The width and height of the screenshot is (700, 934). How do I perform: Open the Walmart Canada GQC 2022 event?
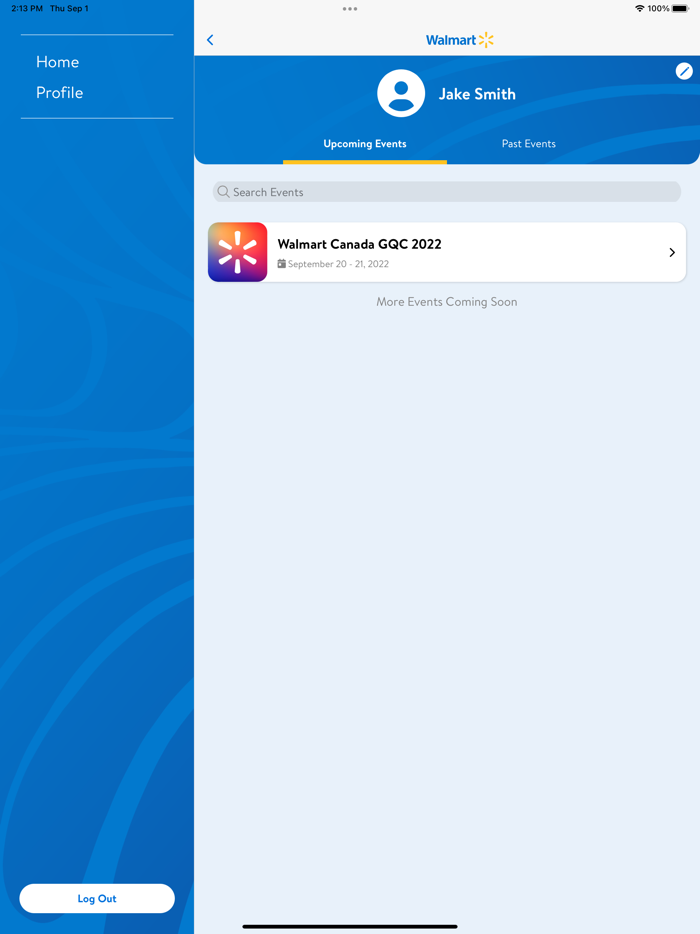tap(447, 252)
